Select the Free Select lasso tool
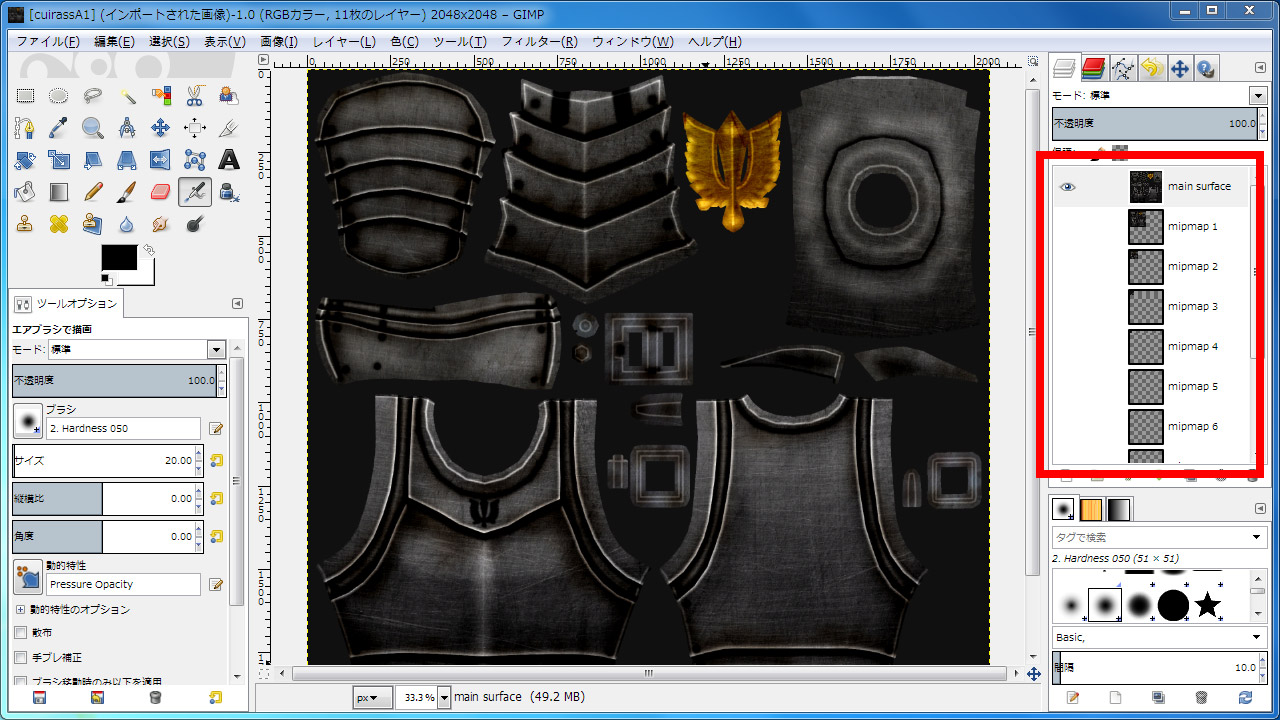Viewport: 1280px width, 720px height. tap(93, 96)
